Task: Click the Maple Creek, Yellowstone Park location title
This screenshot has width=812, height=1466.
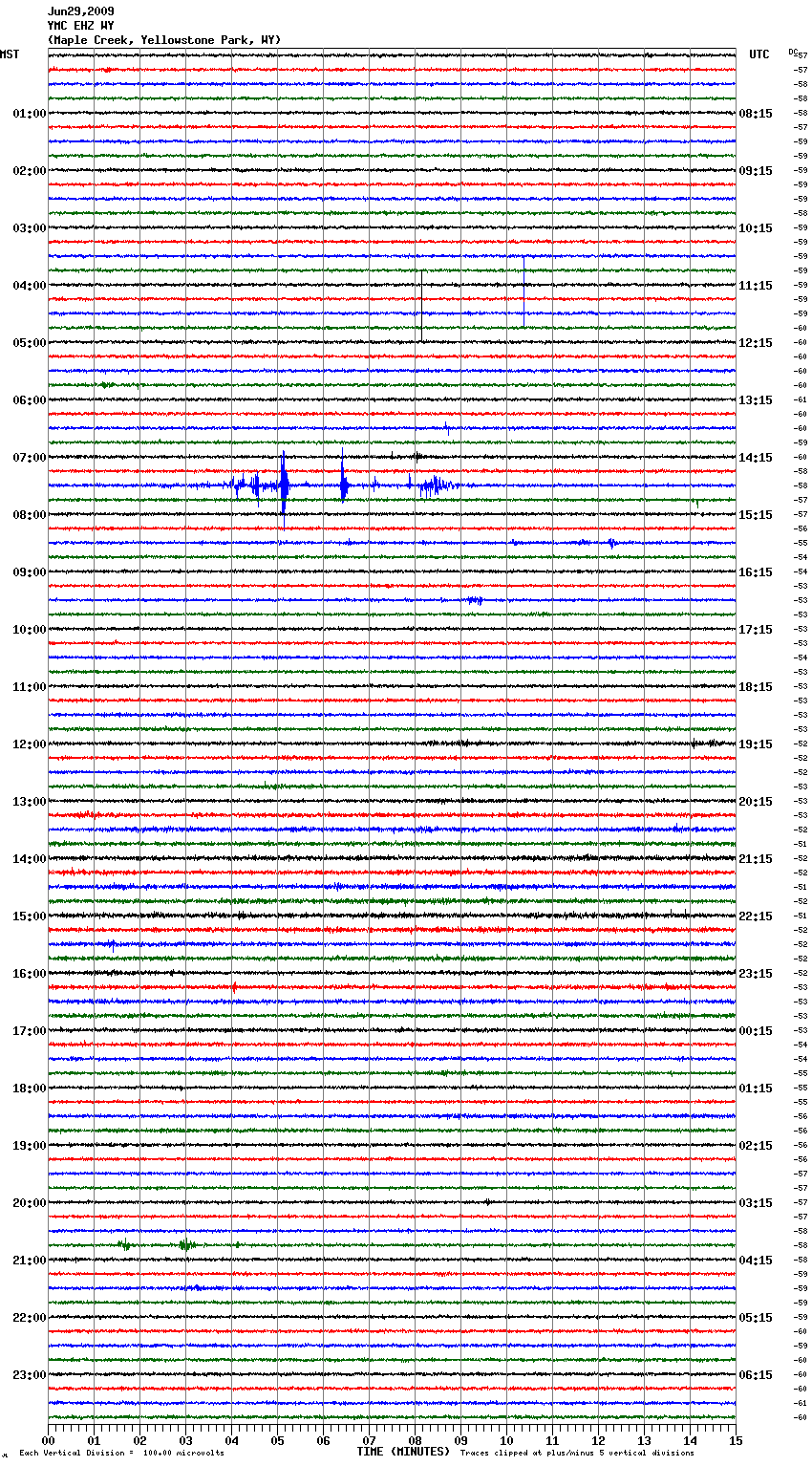Action: [164, 40]
